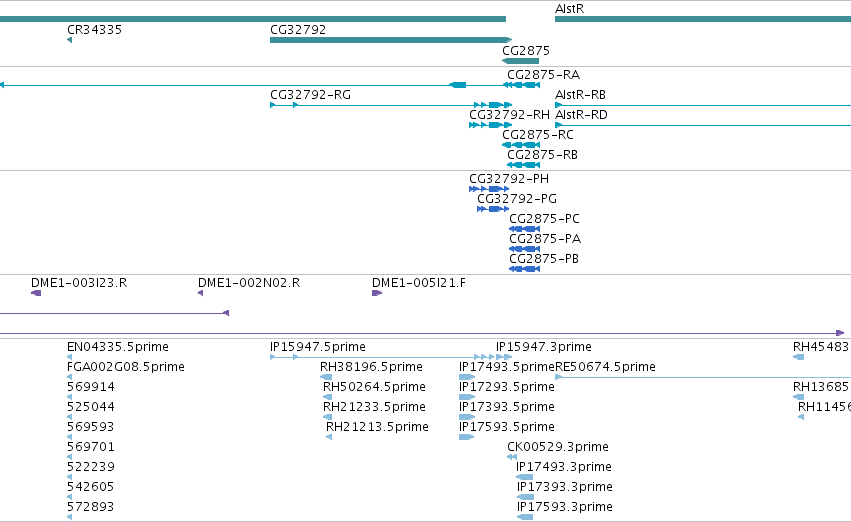Select EST FGA002G08.5prime
Screen dimensions: 851x522
tap(69, 377)
